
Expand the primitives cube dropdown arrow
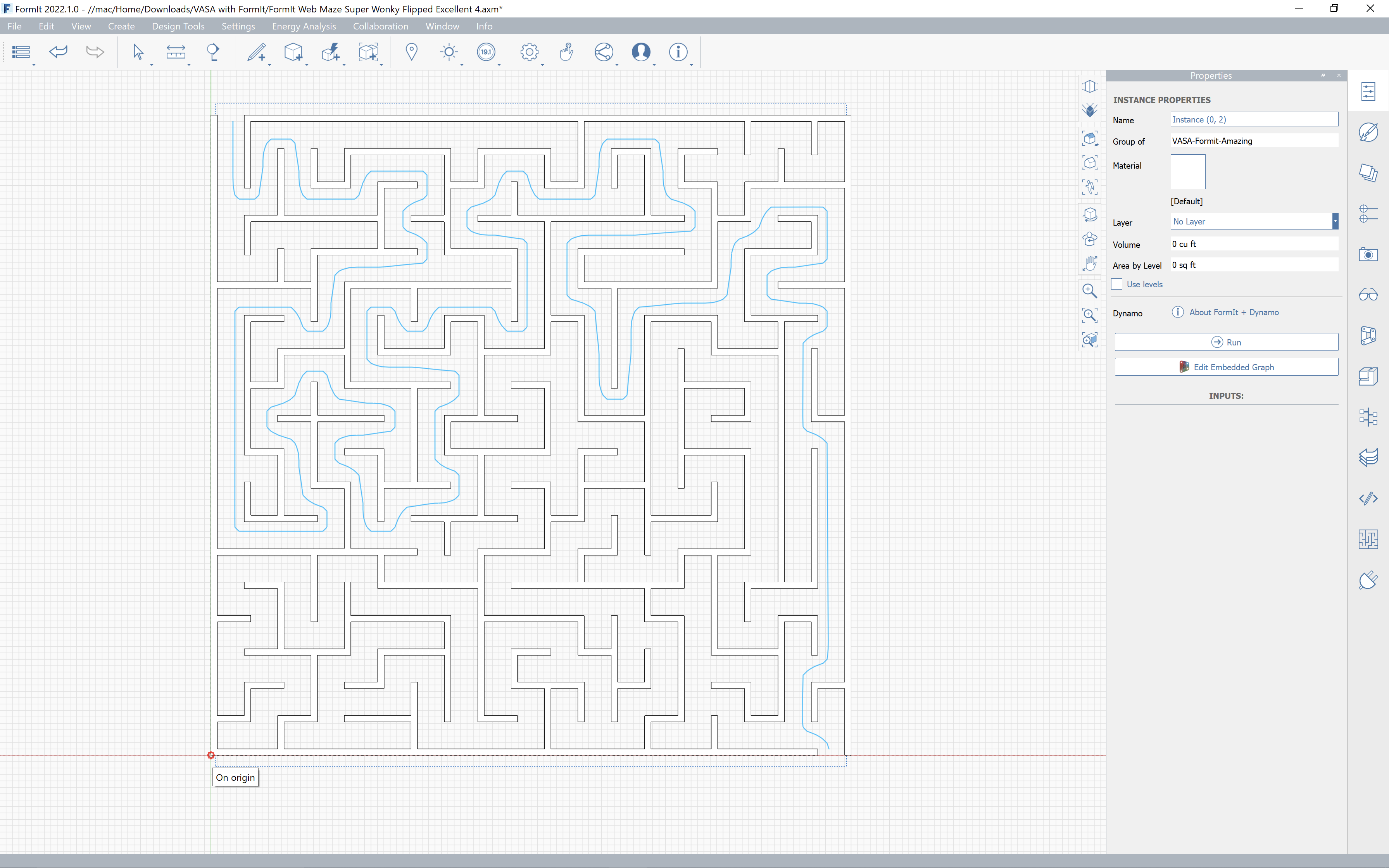point(307,65)
